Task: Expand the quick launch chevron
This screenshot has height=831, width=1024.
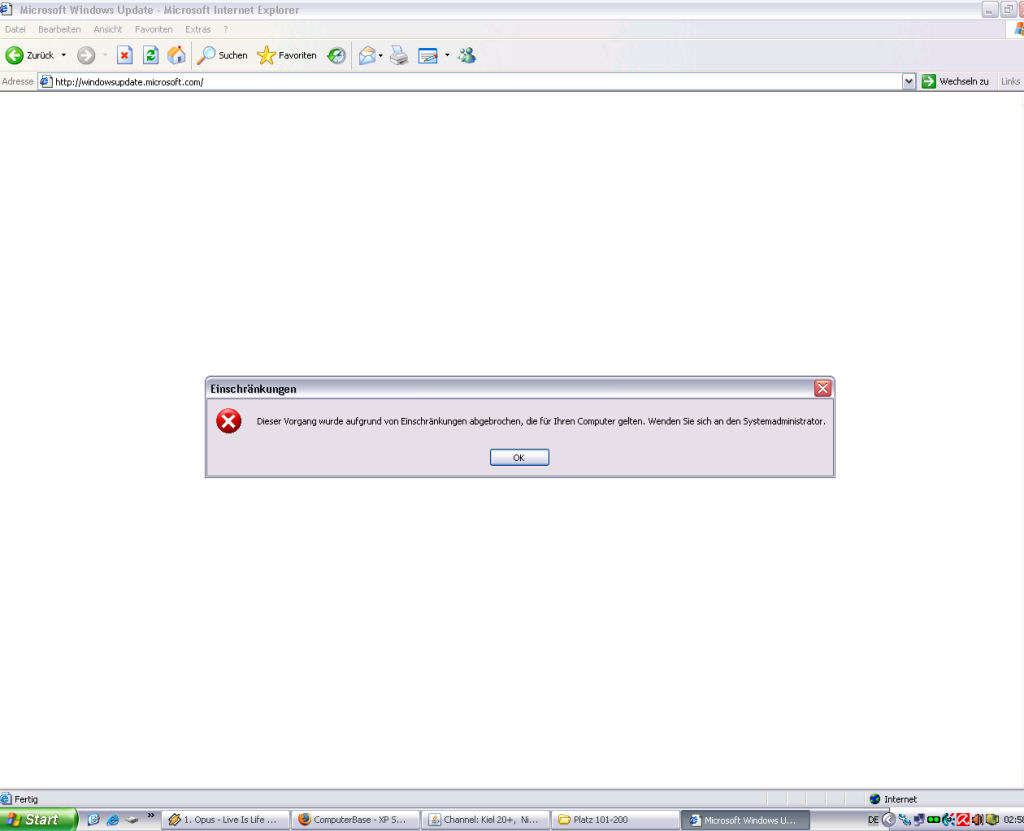Action: coord(151,815)
